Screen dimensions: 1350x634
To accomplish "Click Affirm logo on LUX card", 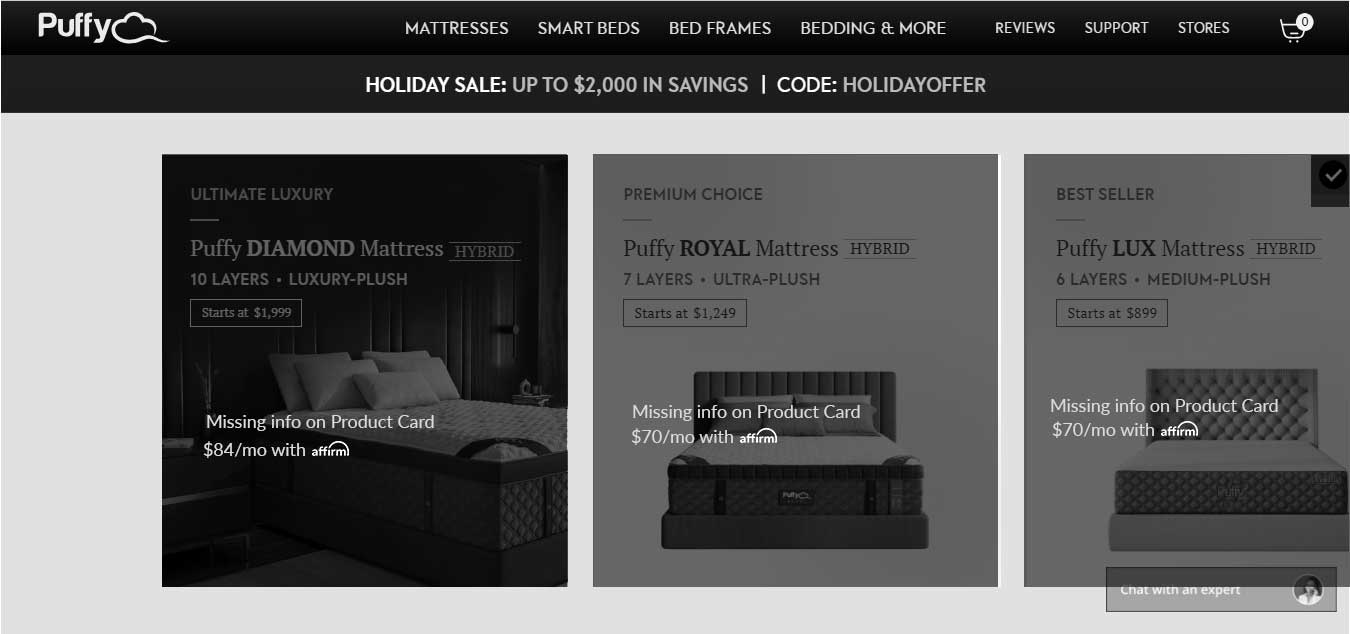I will point(1180,430).
